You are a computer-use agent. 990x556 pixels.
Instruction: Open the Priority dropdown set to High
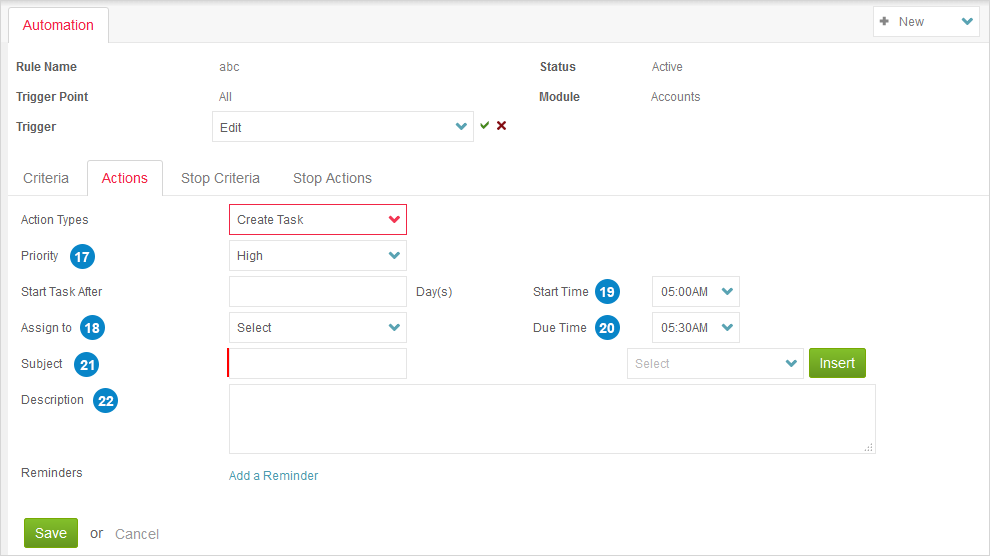(x=318, y=256)
